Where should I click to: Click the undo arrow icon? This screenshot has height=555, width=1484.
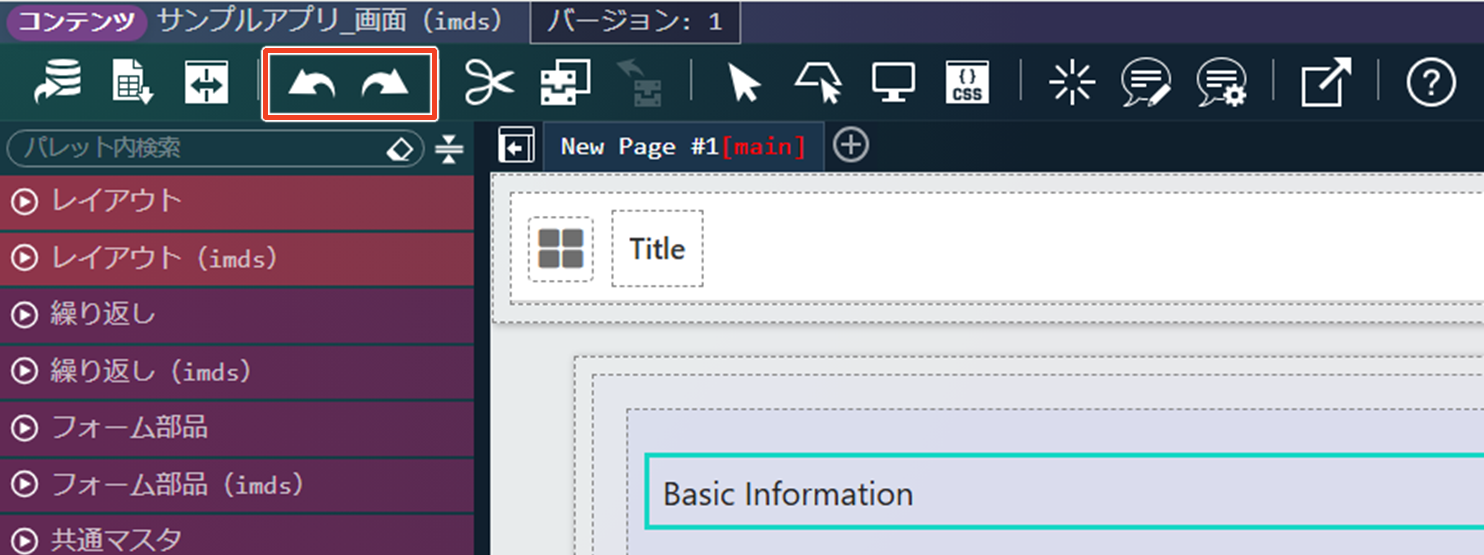pyautogui.click(x=311, y=84)
